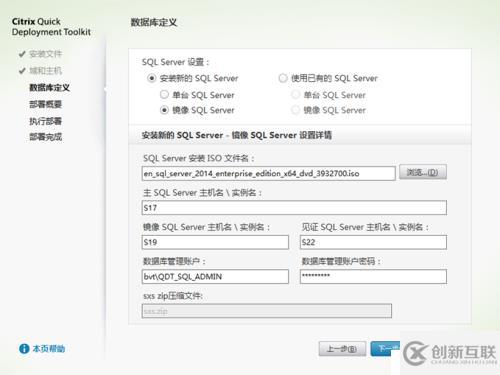Click the 上一步 back button
The height and width of the screenshot is (375, 500).
[342, 349]
